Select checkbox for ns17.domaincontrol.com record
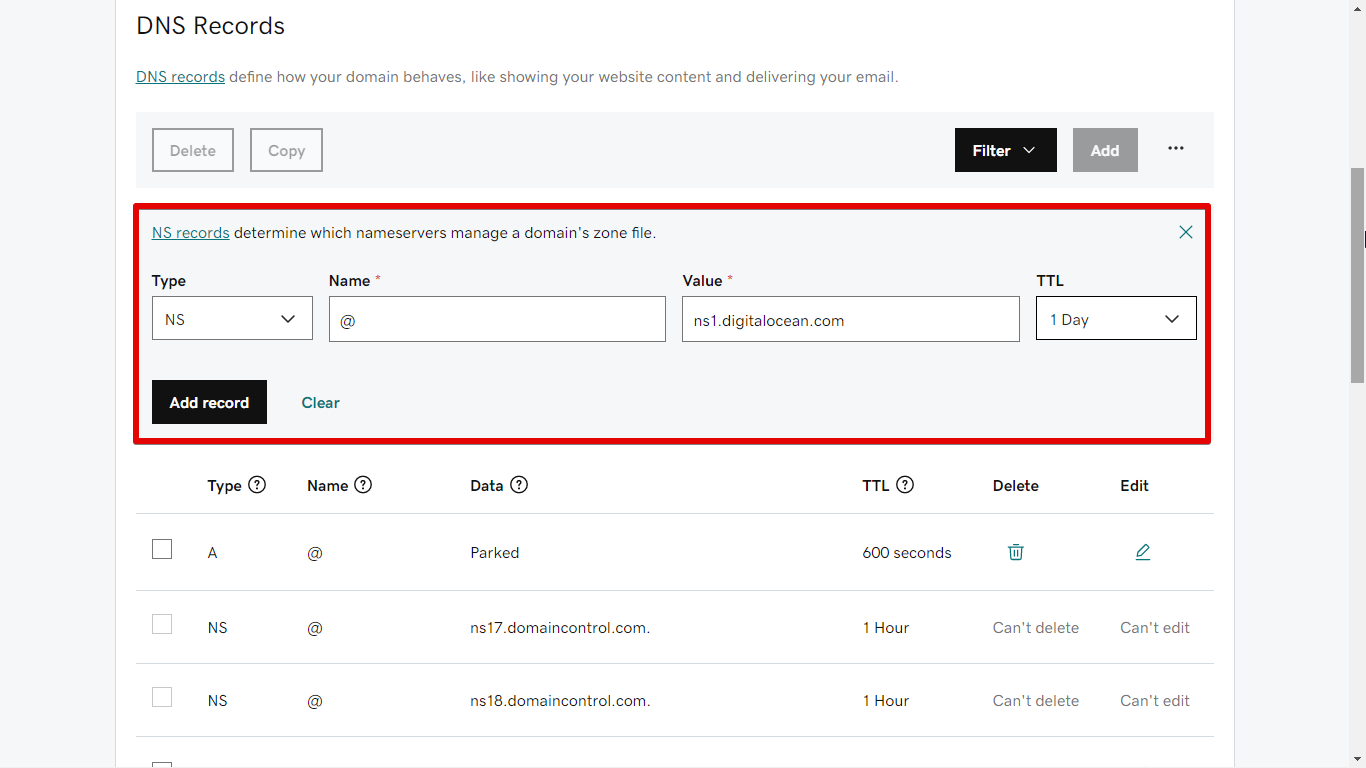Image resolution: width=1366 pixels, height=768 pixels. 162,625
